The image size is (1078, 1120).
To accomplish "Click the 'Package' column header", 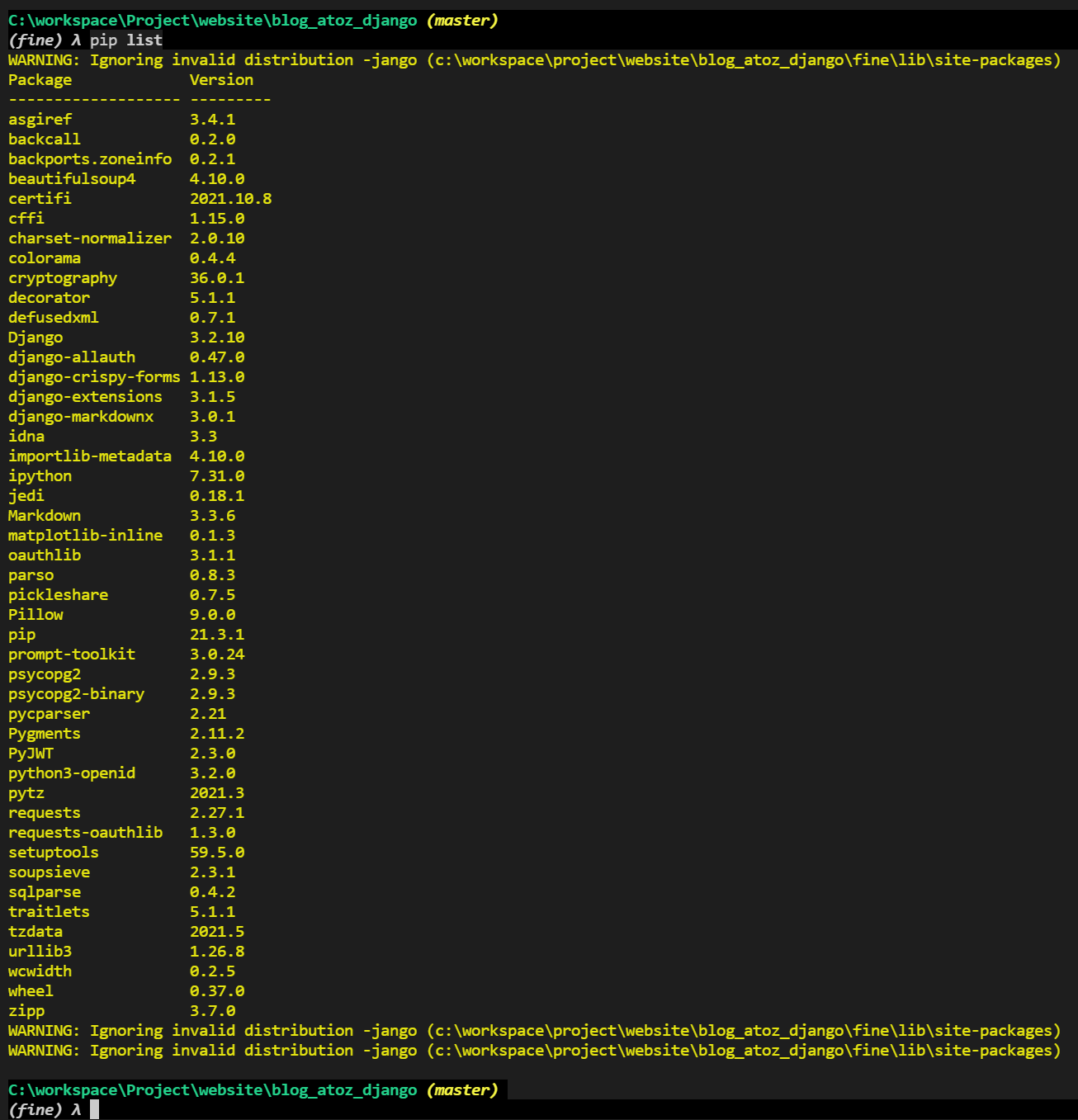I will click(x=40, y=80).
